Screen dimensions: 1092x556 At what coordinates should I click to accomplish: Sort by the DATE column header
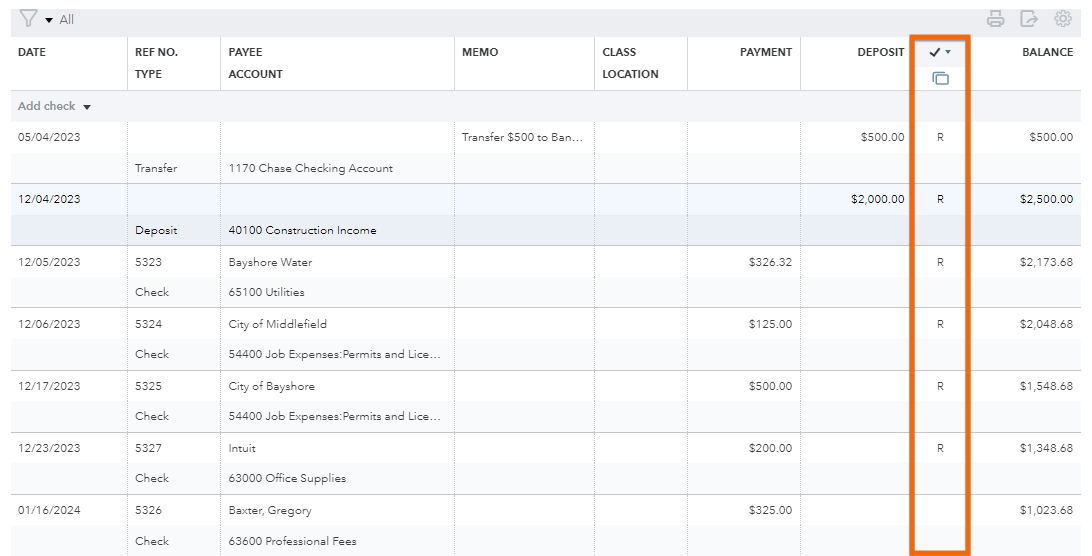32,52
